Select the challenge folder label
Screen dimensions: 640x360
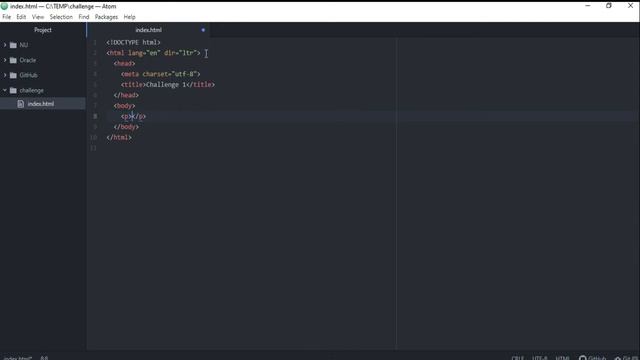[31, 90]
